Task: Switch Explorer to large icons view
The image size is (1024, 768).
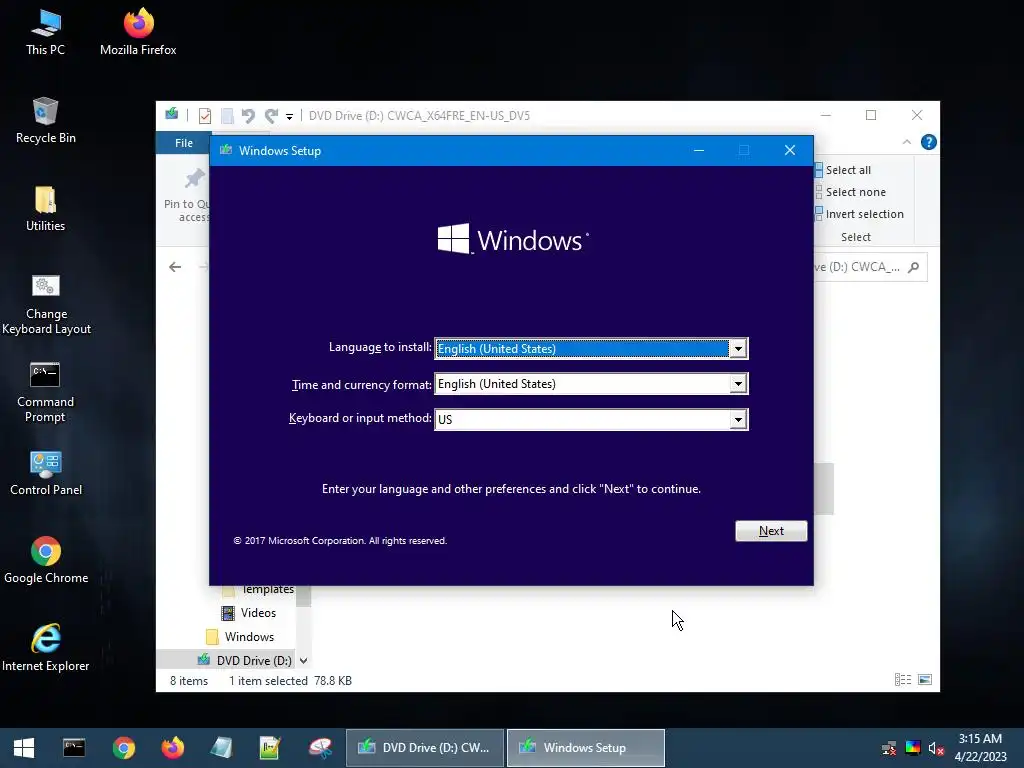Action: tap(925, 680)
